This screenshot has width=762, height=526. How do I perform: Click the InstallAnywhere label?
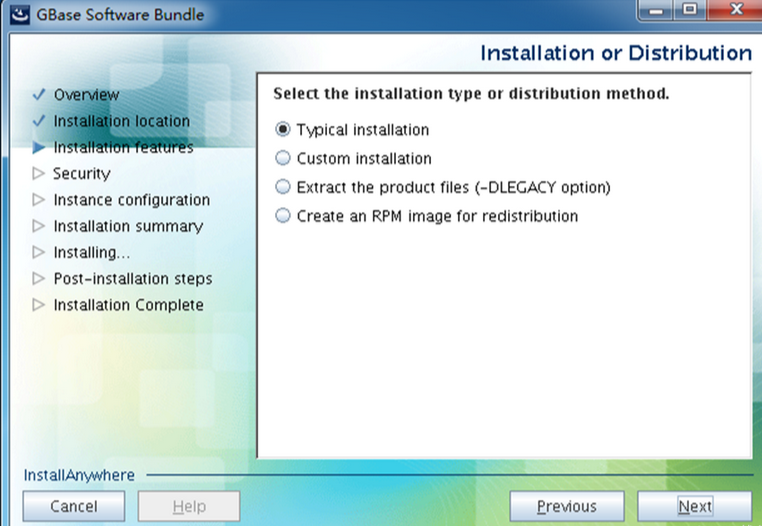tap(79, 475)
